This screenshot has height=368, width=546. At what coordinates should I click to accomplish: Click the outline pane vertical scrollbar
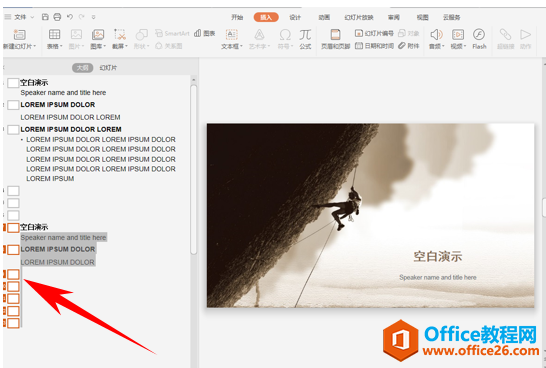tap(194, 169)
